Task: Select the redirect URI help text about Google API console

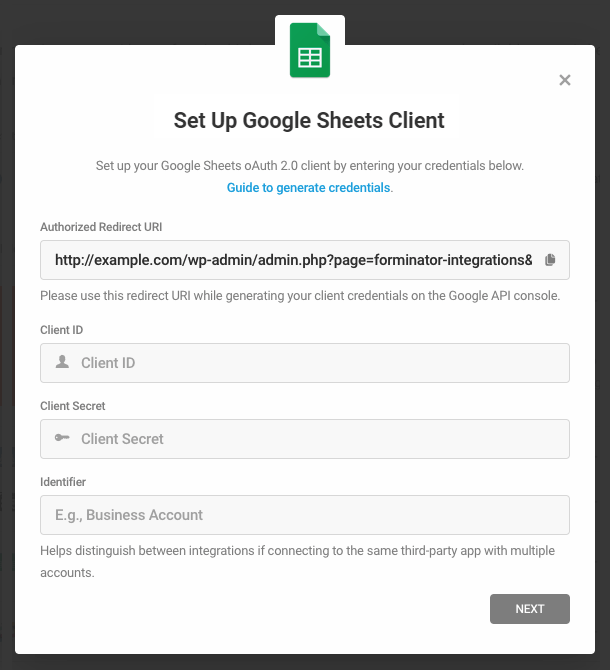Action: 300,296
